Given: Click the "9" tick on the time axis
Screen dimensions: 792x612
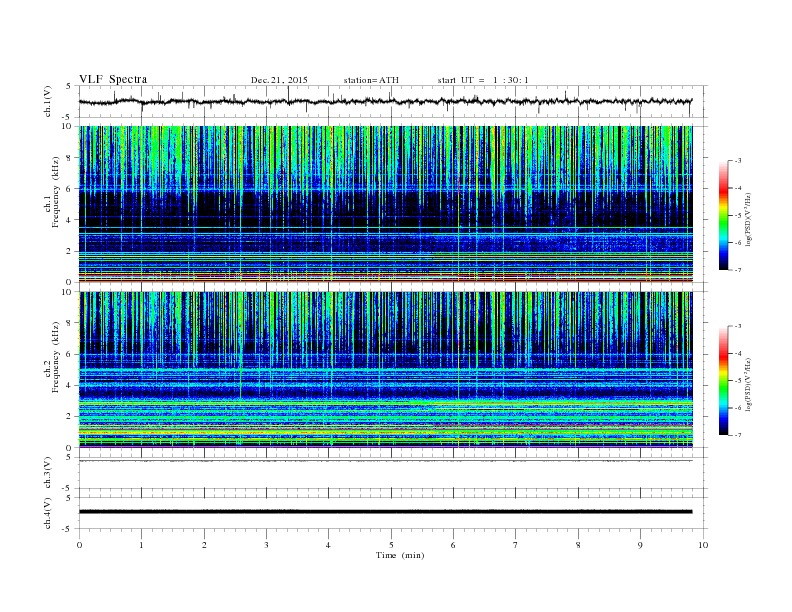Looking at the screenshot, I should [x=640, y=545].
